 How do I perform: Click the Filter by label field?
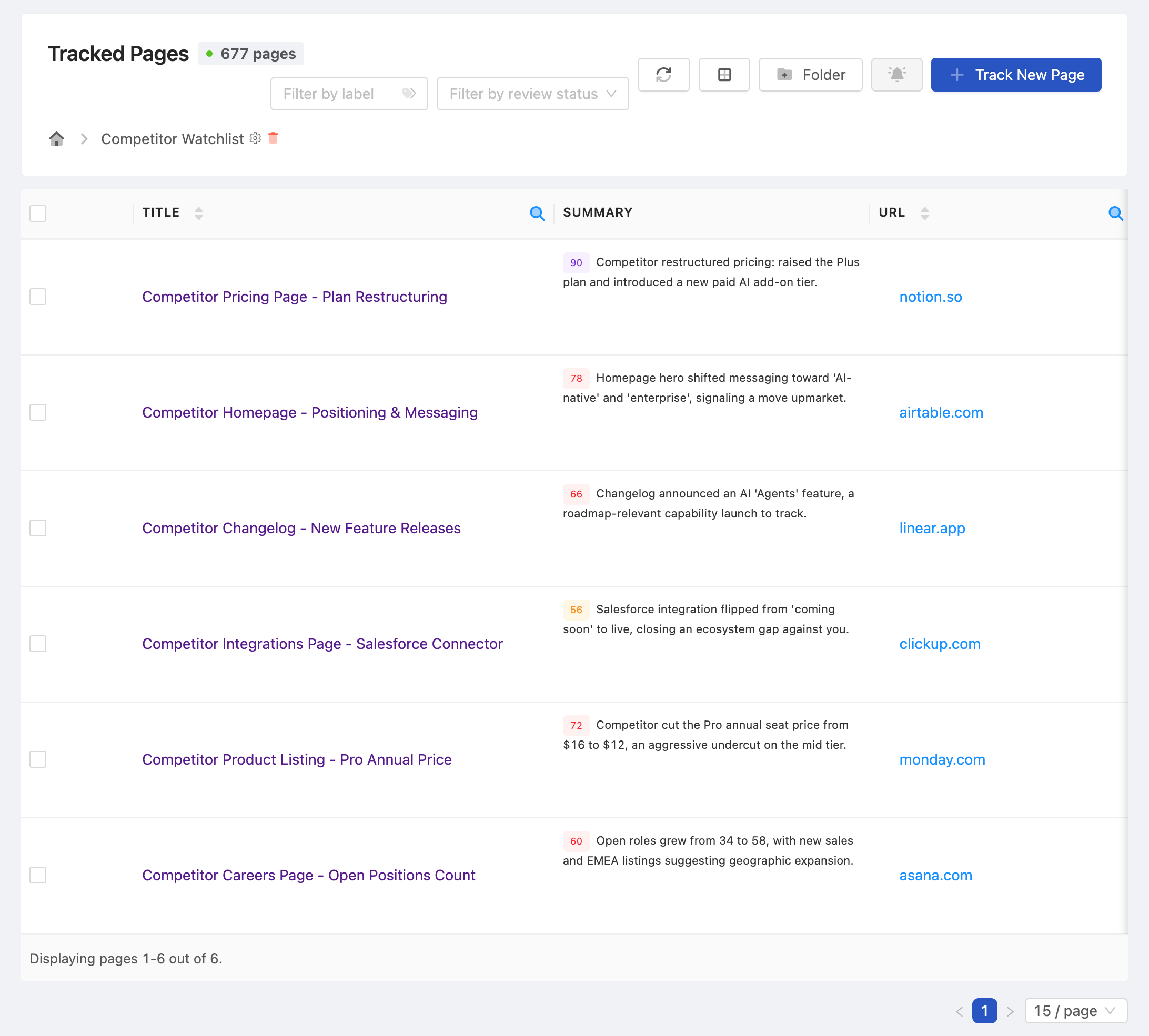pos(349,94)
